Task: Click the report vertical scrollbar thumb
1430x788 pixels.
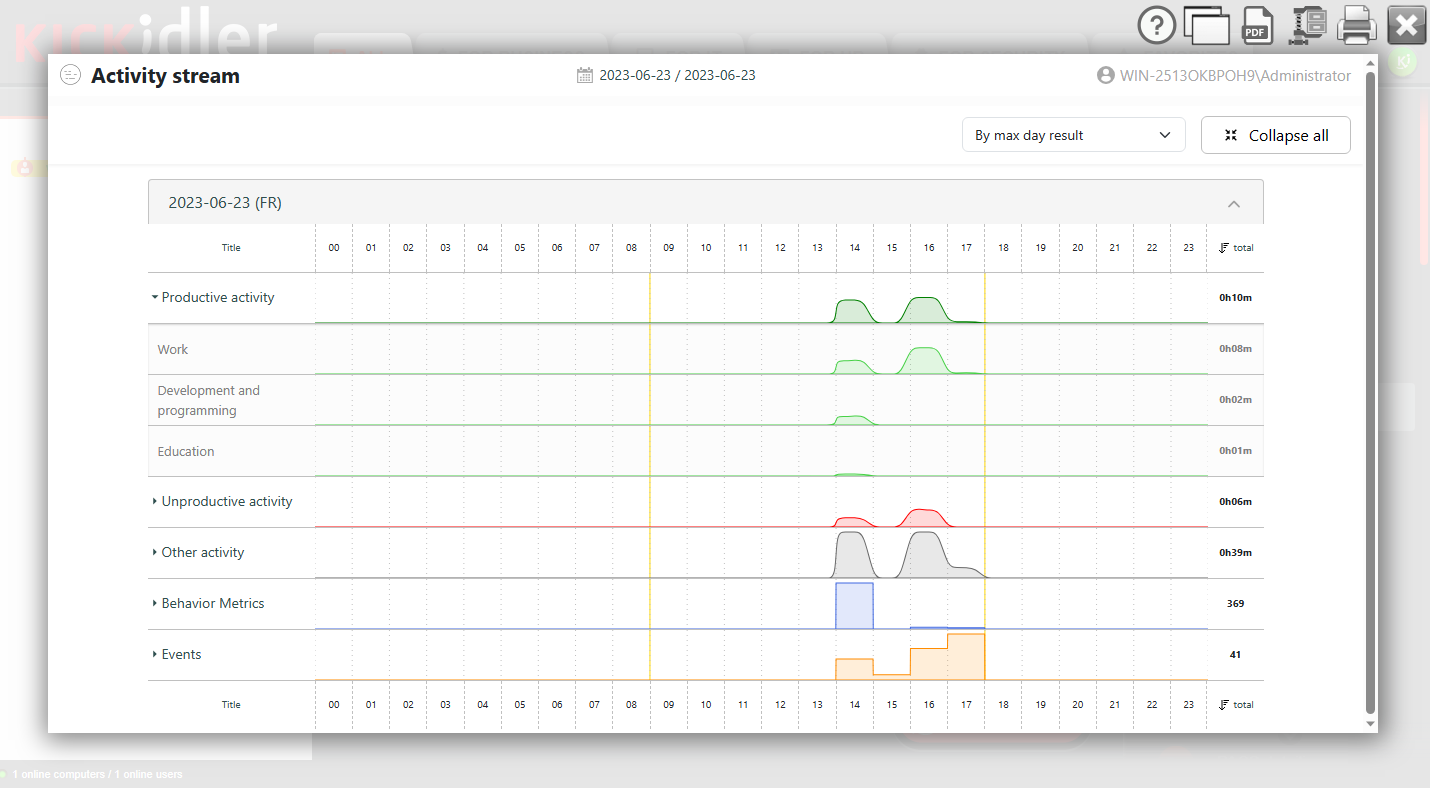Action: (x=1371, y=392)
